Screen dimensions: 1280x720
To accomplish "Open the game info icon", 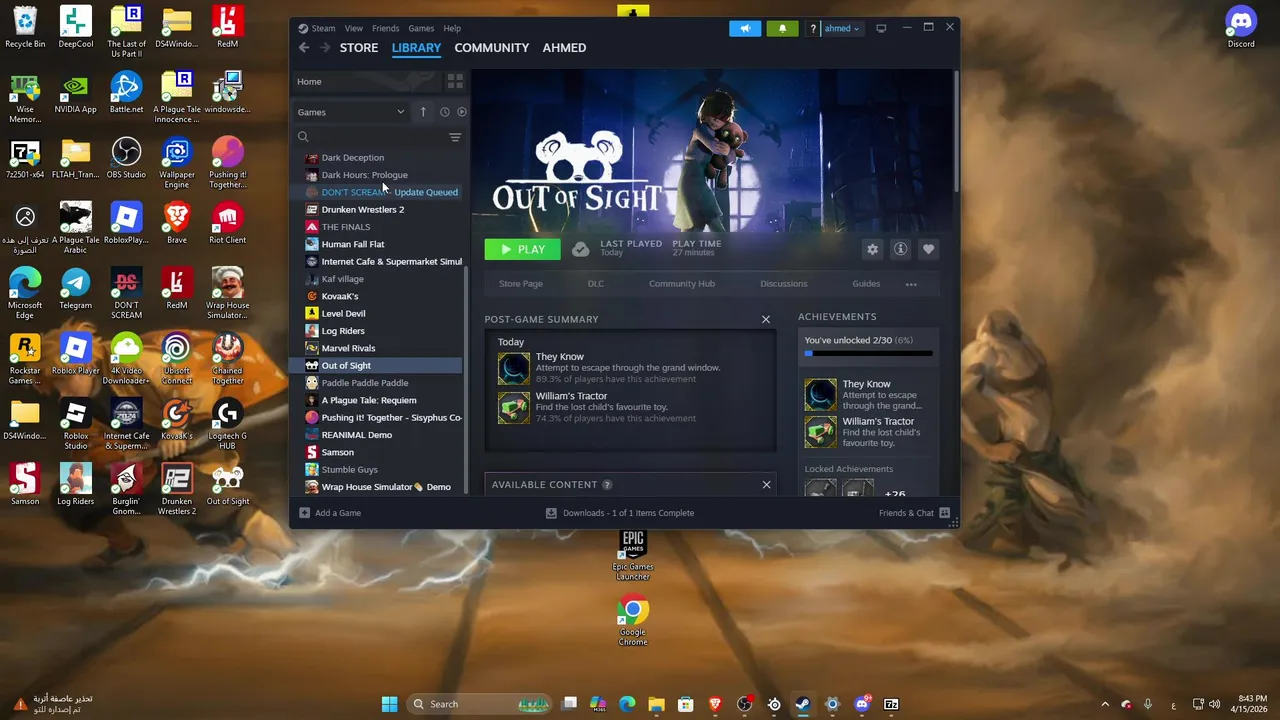I will (900, 249).
